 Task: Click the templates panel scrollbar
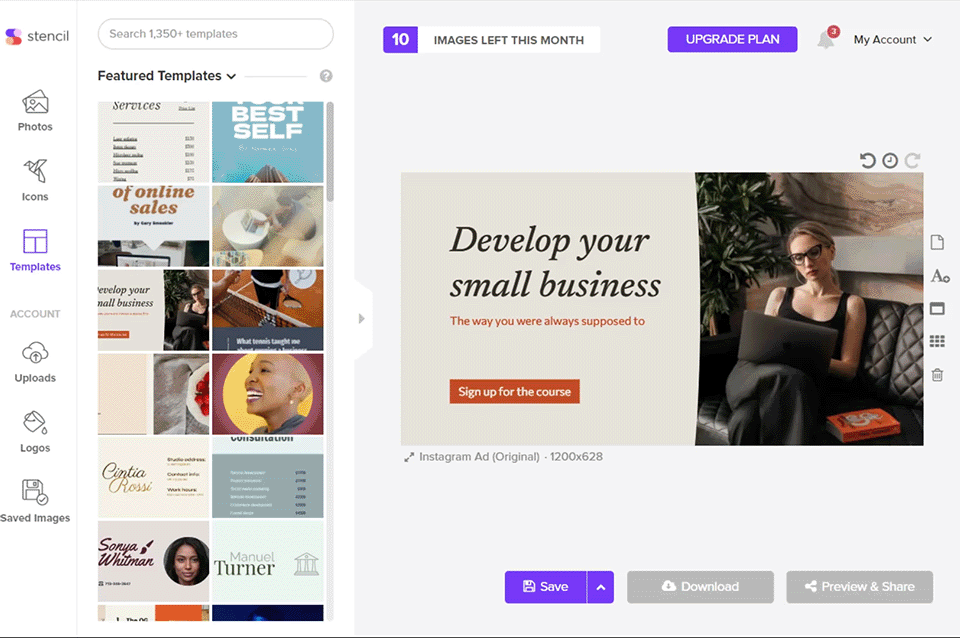click(330, 152)
